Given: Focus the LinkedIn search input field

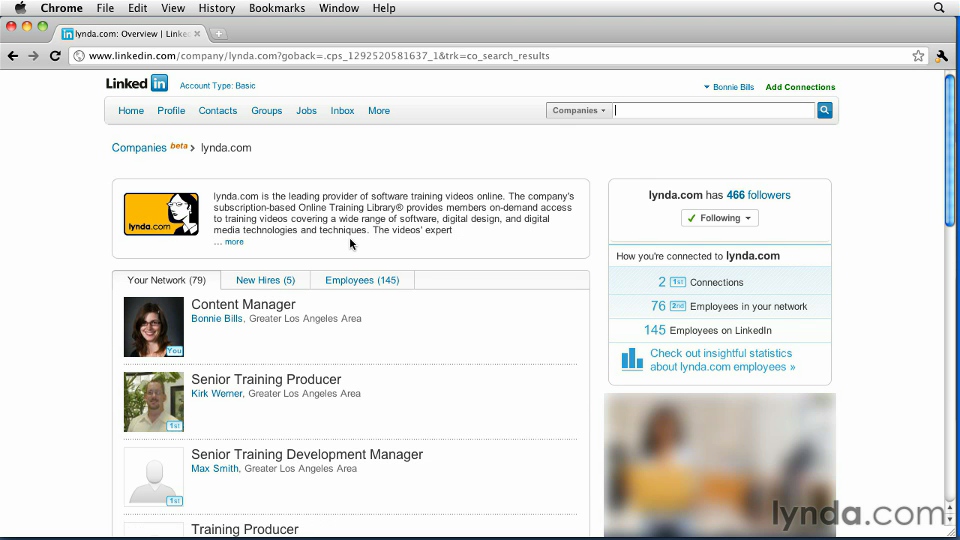Looking at the screenshot, I should pyautogui.click(x=714, y=110).
